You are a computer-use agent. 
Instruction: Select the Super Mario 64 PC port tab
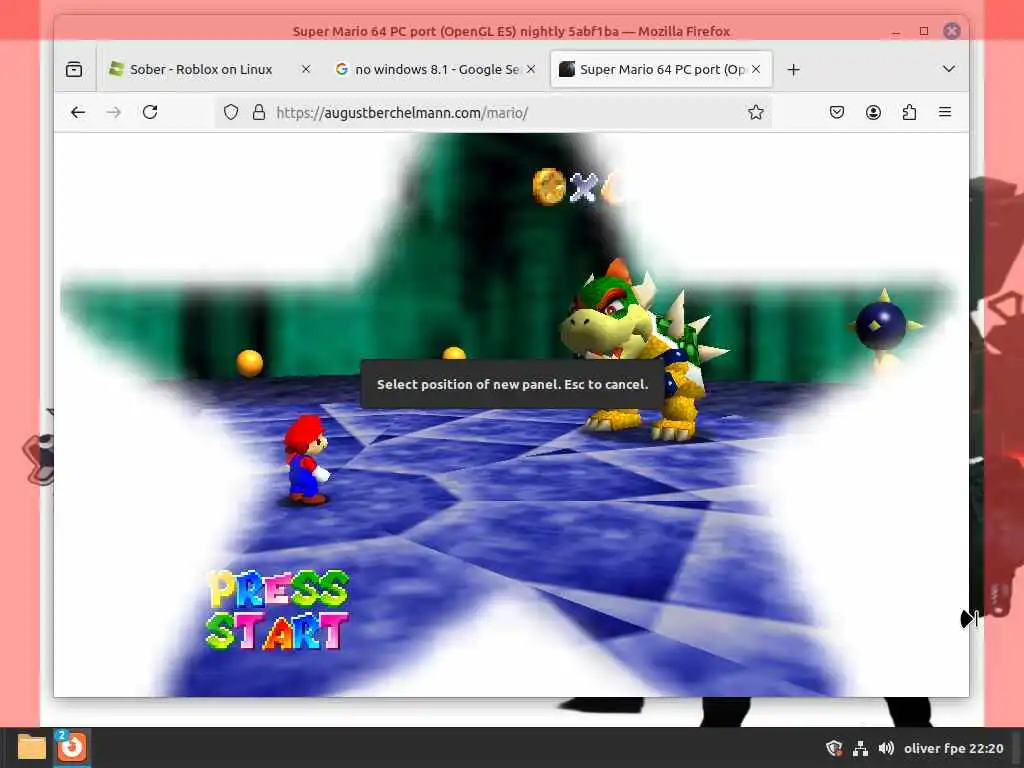(661, 69)
